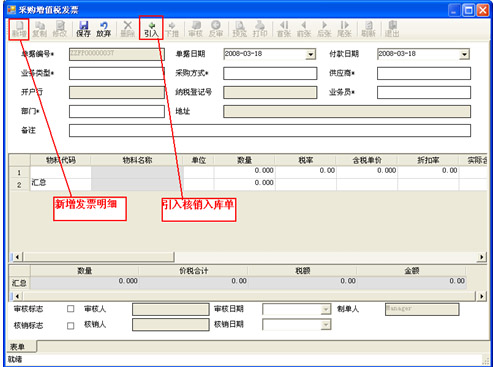The width and height of the screenshot is (493, 367).
Task: Click the 税额 summary column header
Action: [302, 271]
